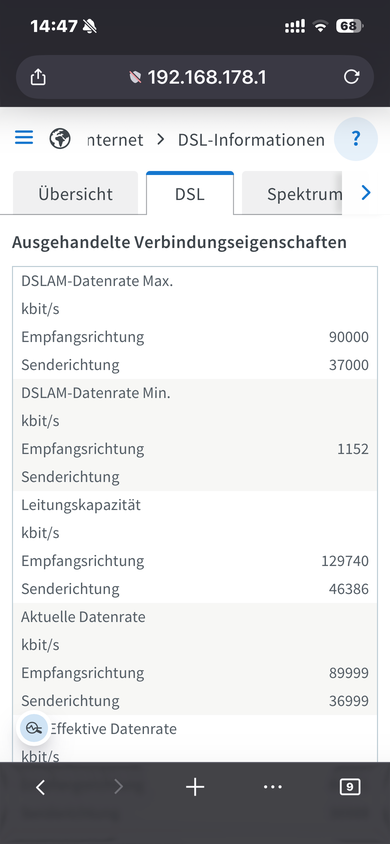Expand more tabs with right chevron
This screenshot has height=844, width=390.
coord(366,192)
